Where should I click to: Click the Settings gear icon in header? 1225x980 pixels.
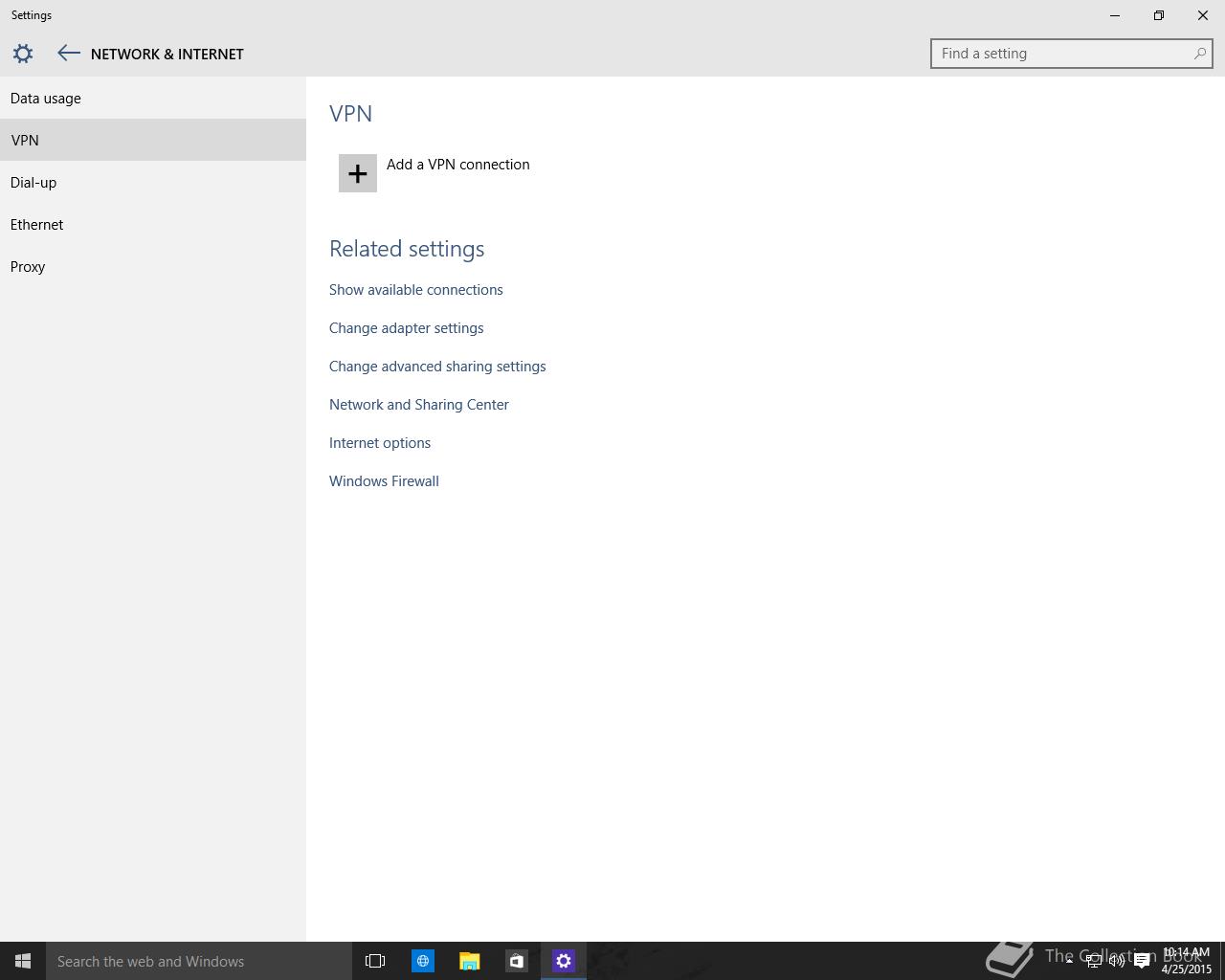[23, 54]
